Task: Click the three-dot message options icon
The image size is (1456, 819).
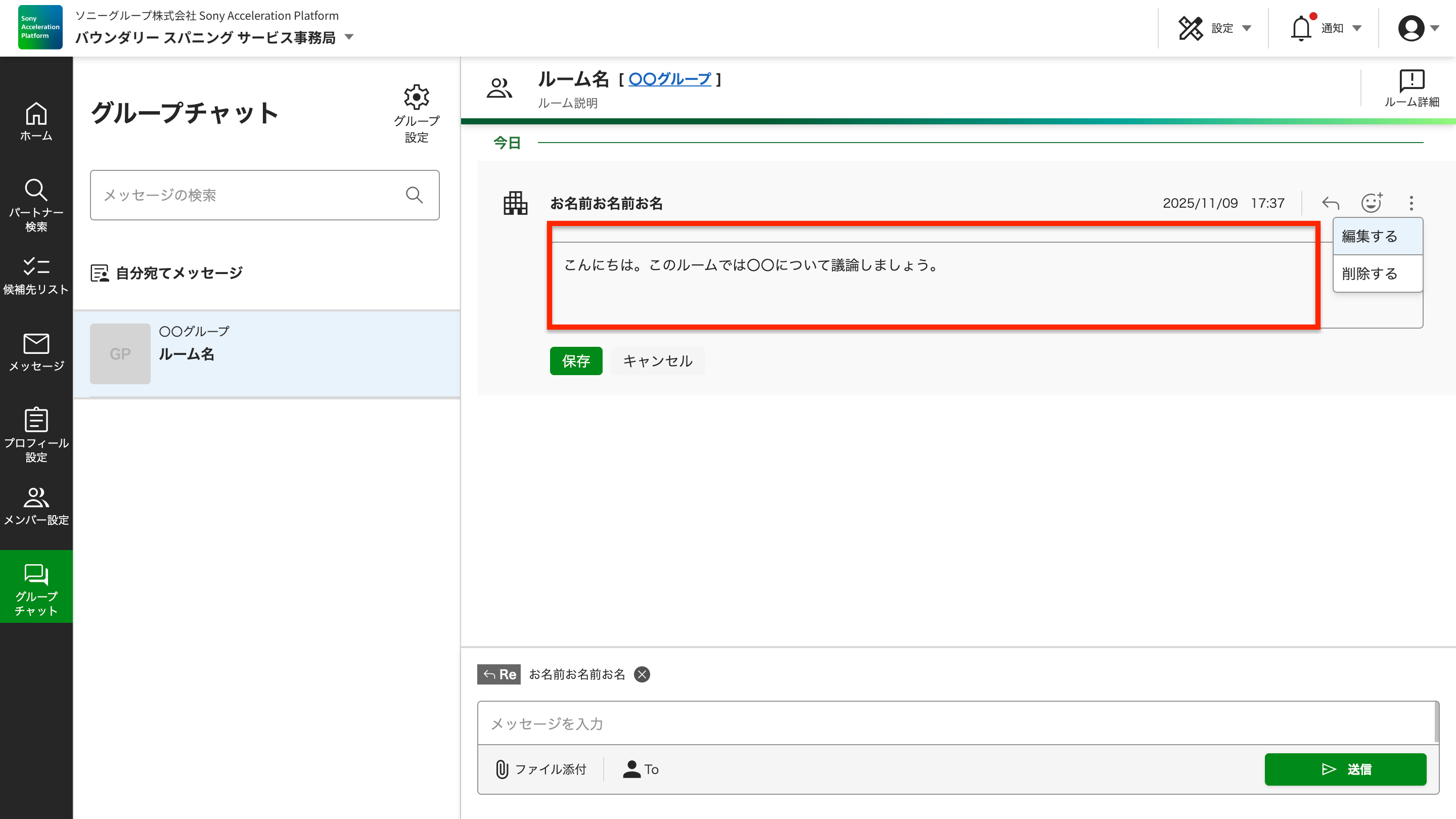Action: click(x=1412, y=203)
